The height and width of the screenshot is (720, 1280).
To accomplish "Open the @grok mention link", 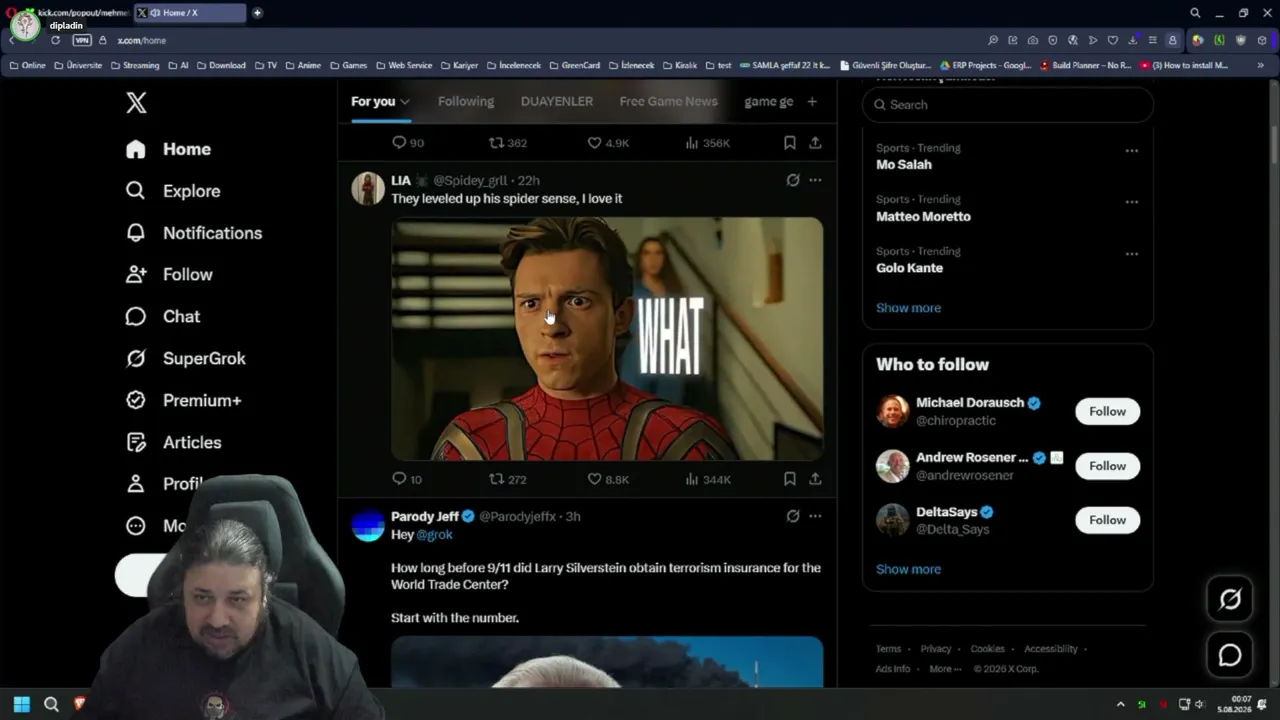I will coord(435,535).
